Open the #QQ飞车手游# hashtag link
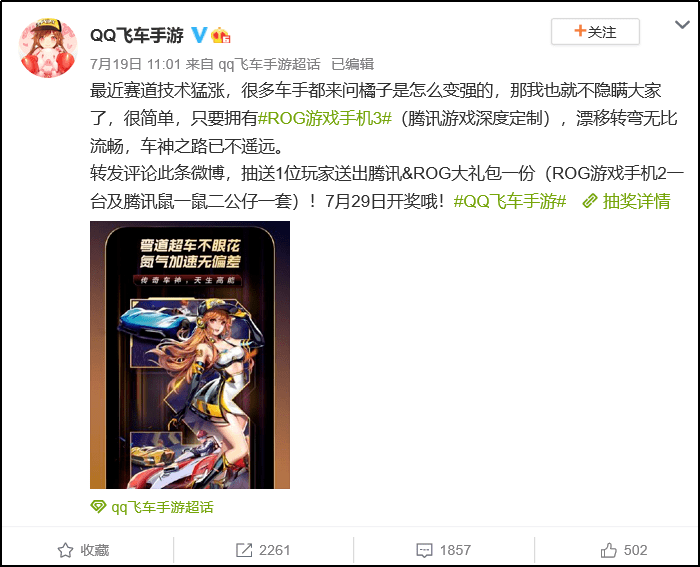The height and width of the screenshot is (567, 700). pos(510,201)
